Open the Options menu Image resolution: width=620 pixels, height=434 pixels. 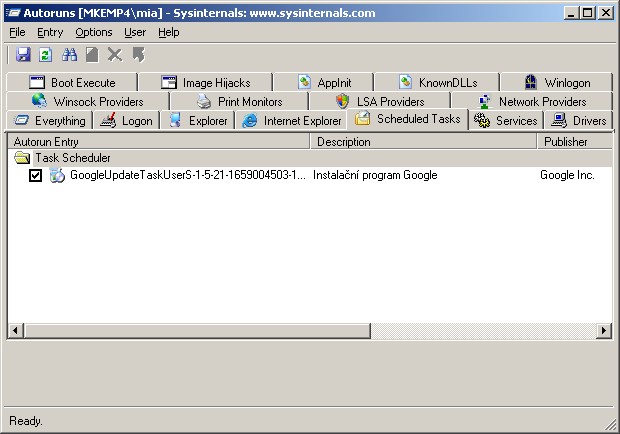pos(94,32)
